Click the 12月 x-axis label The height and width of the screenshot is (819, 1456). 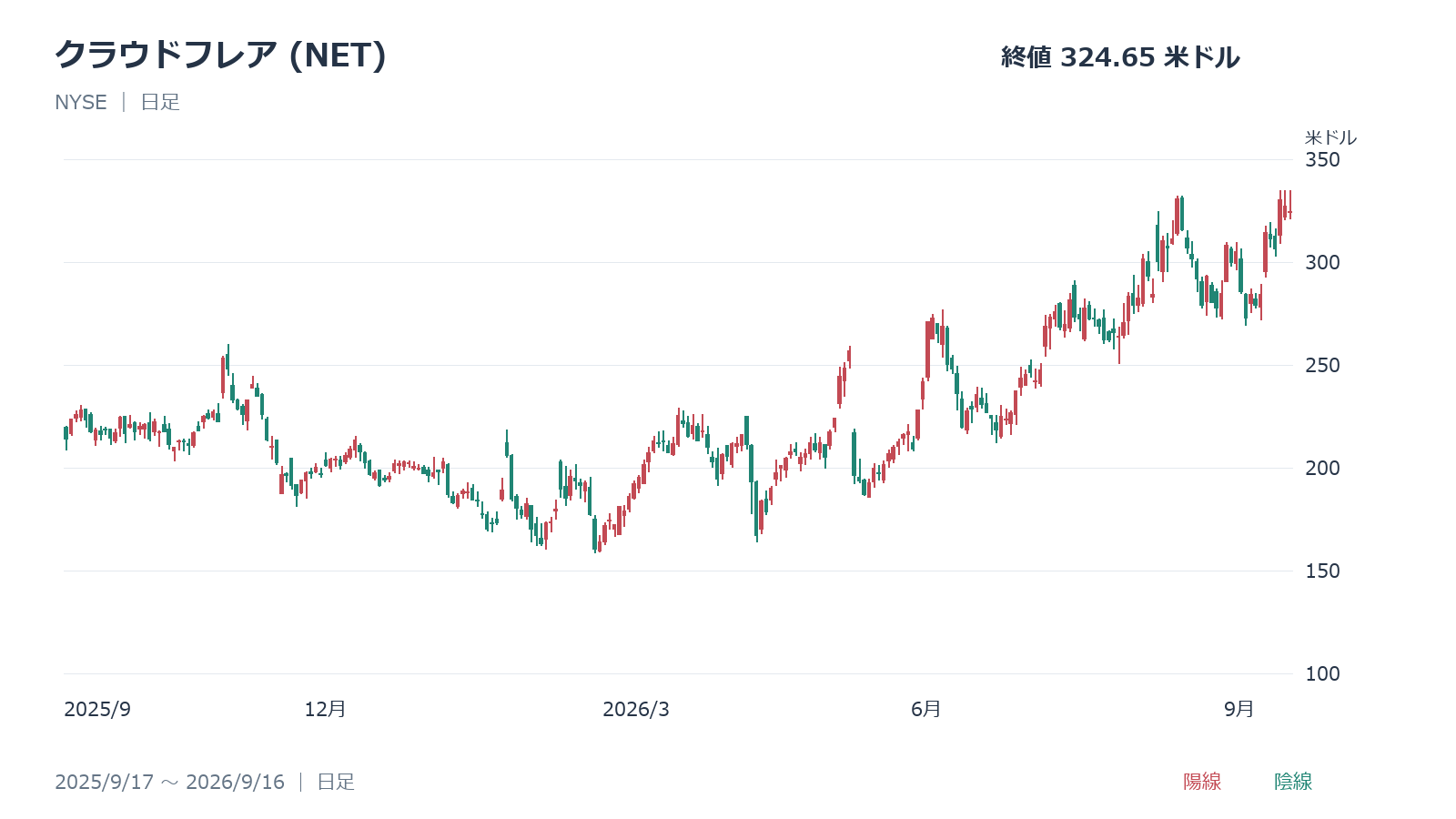pyautogui.click(x=325, y=709)
